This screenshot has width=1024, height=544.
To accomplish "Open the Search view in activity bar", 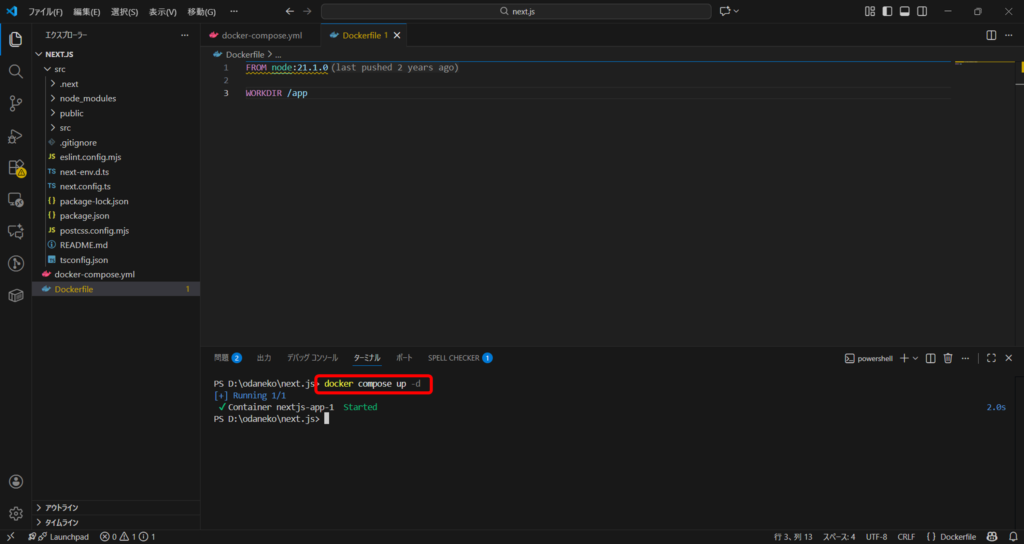I will [15, 71].
